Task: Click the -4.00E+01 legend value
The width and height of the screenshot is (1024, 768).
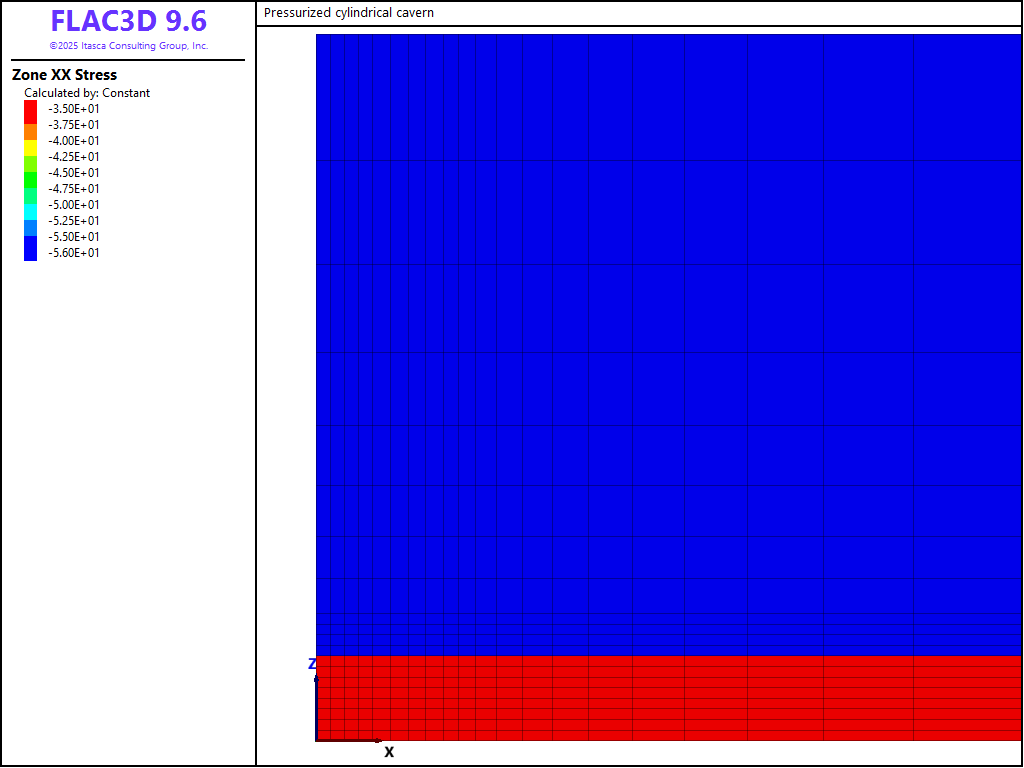Action: (74, 141)
